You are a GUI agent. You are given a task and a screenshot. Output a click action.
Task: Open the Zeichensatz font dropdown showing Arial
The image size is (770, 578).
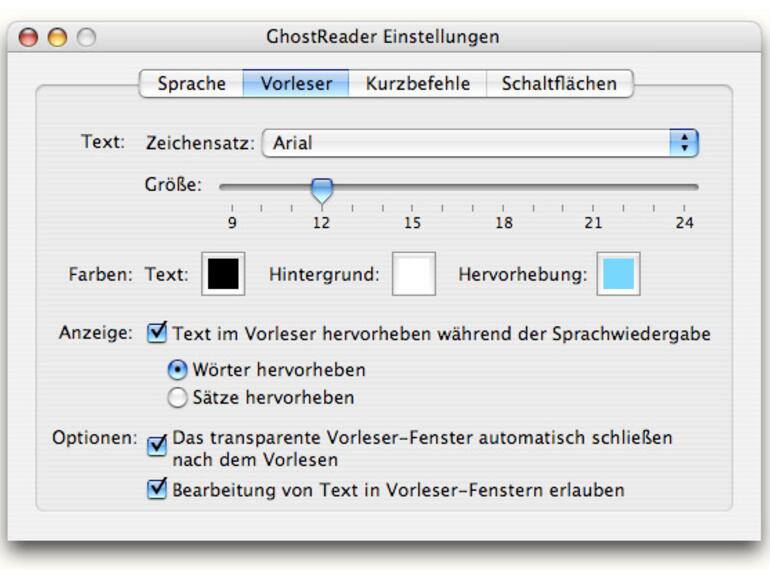click(x=480, y=143)
